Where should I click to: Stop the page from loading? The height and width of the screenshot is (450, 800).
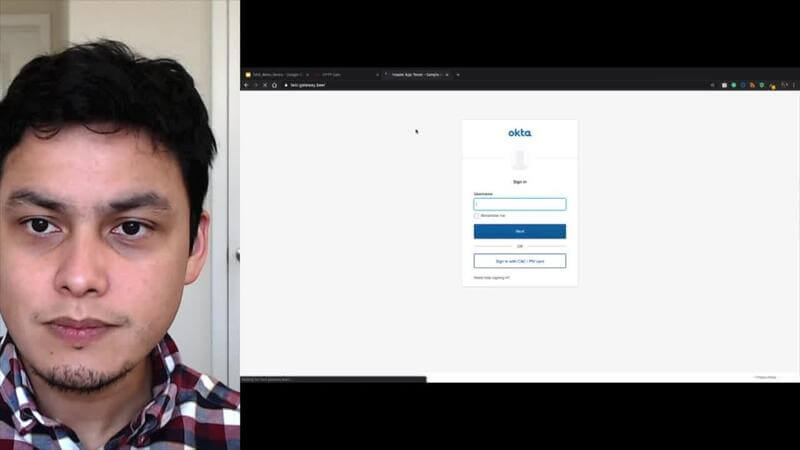point(264,85)
